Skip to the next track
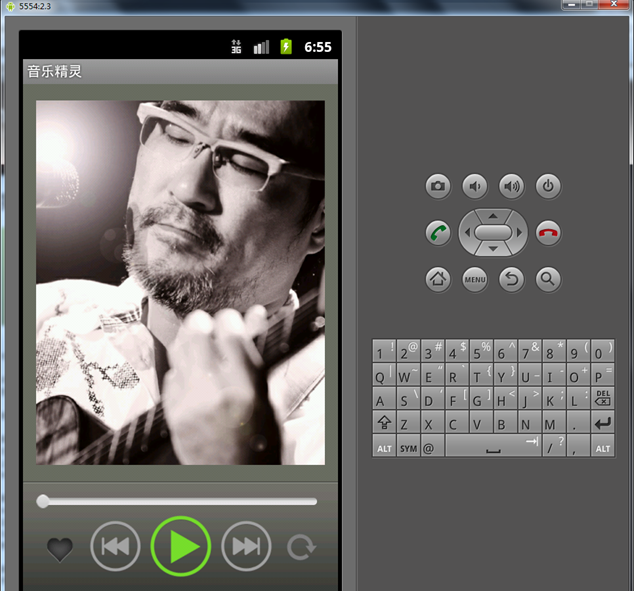The width and height of the screenshot is (634, 591). click(246, 546)
